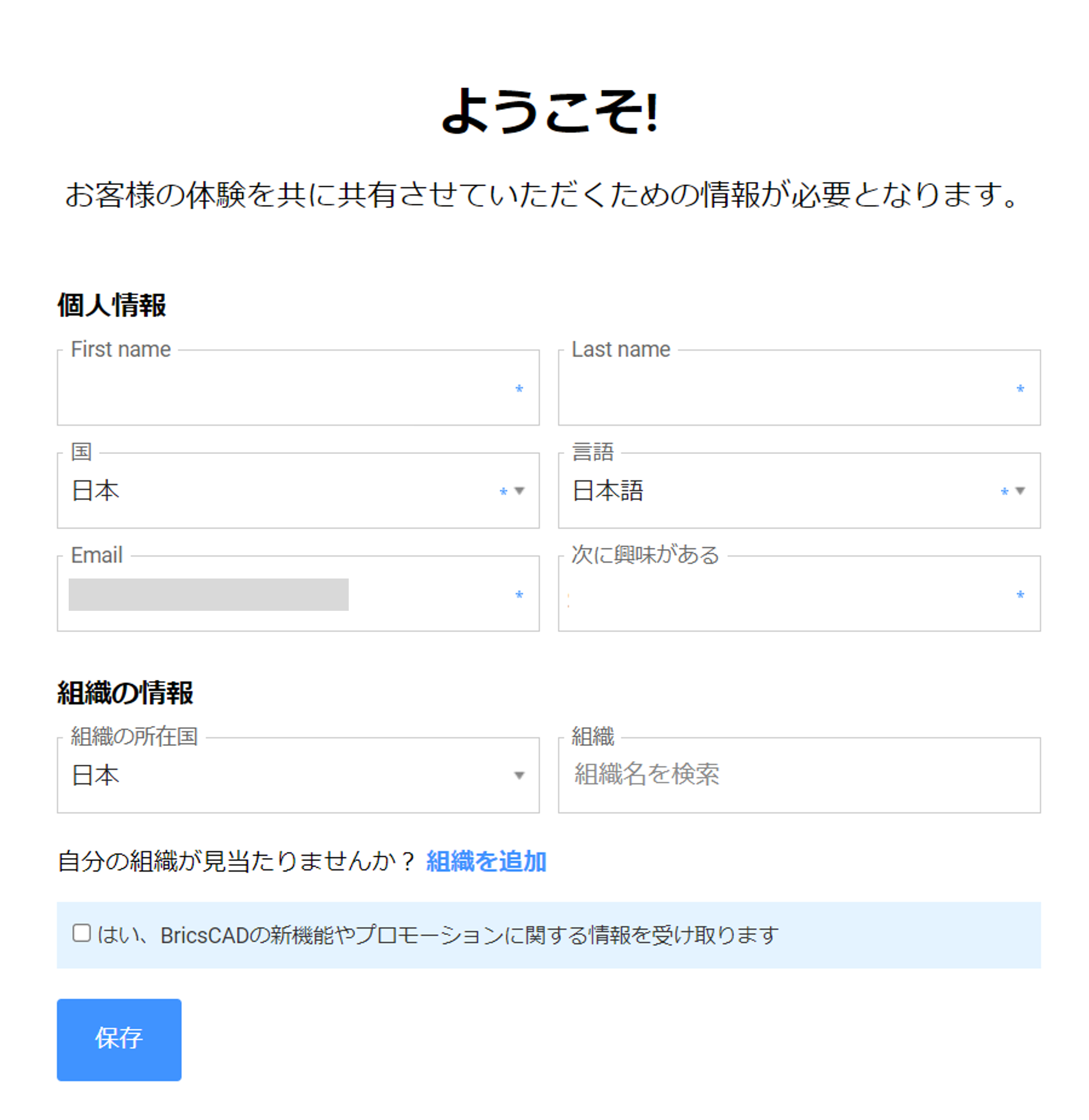Click the 組織名を検索 search field

click(x=799, y=775)
